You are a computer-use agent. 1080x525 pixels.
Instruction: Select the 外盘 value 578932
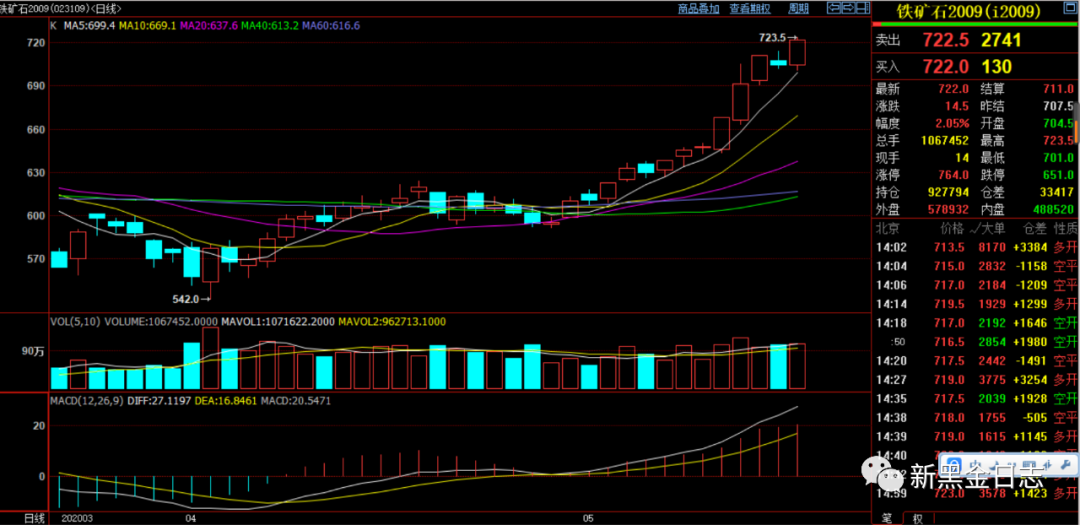pos(946,209)
